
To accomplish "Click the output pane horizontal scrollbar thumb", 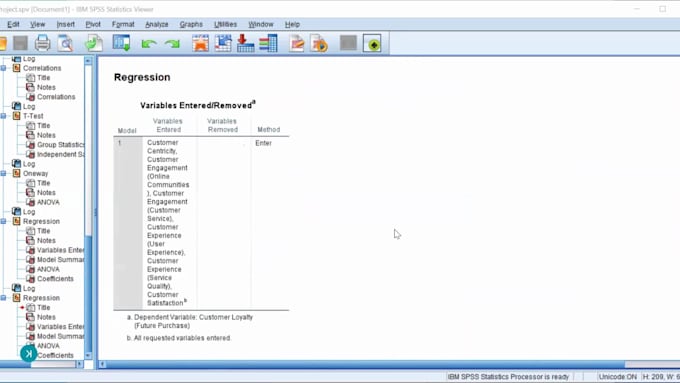I will [x=366, y=364].
